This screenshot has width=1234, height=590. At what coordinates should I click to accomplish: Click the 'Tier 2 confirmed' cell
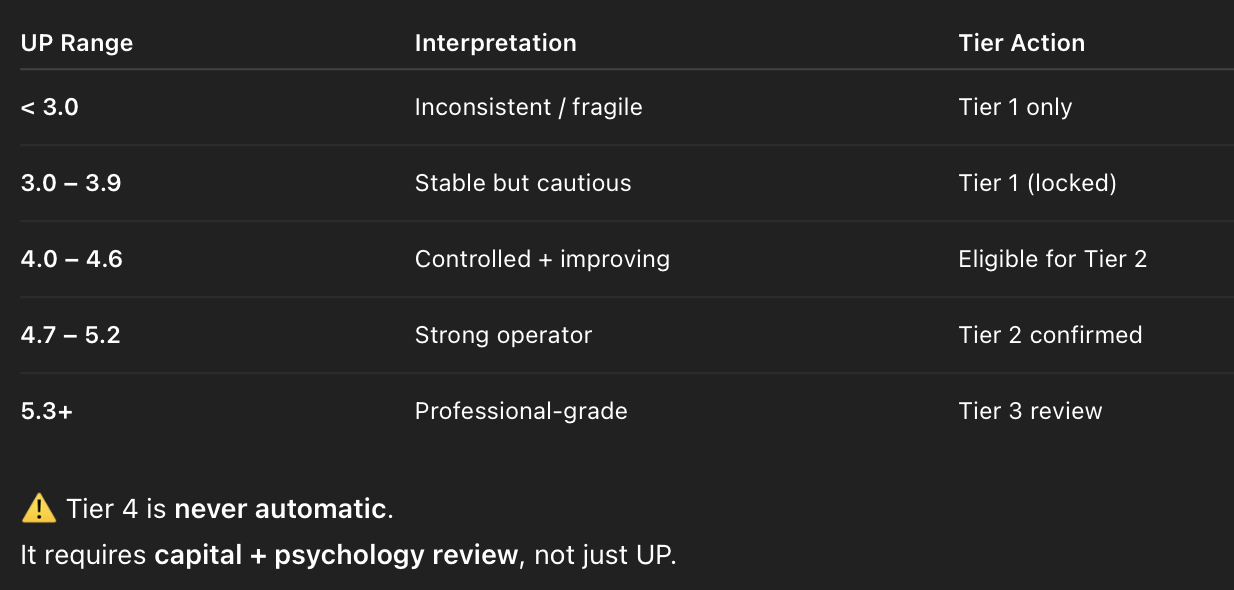coord(1050,335)
